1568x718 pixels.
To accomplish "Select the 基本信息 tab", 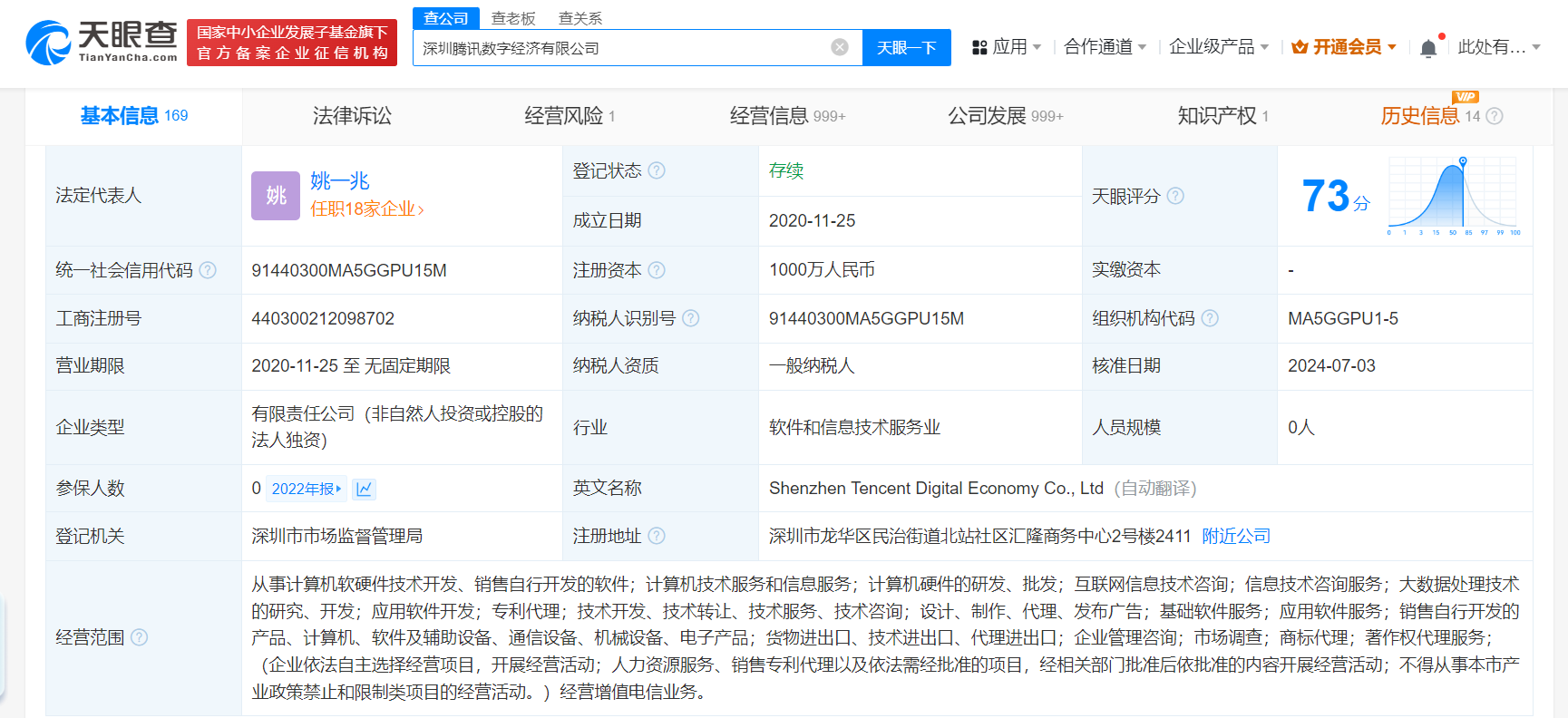I will point(134,116).
